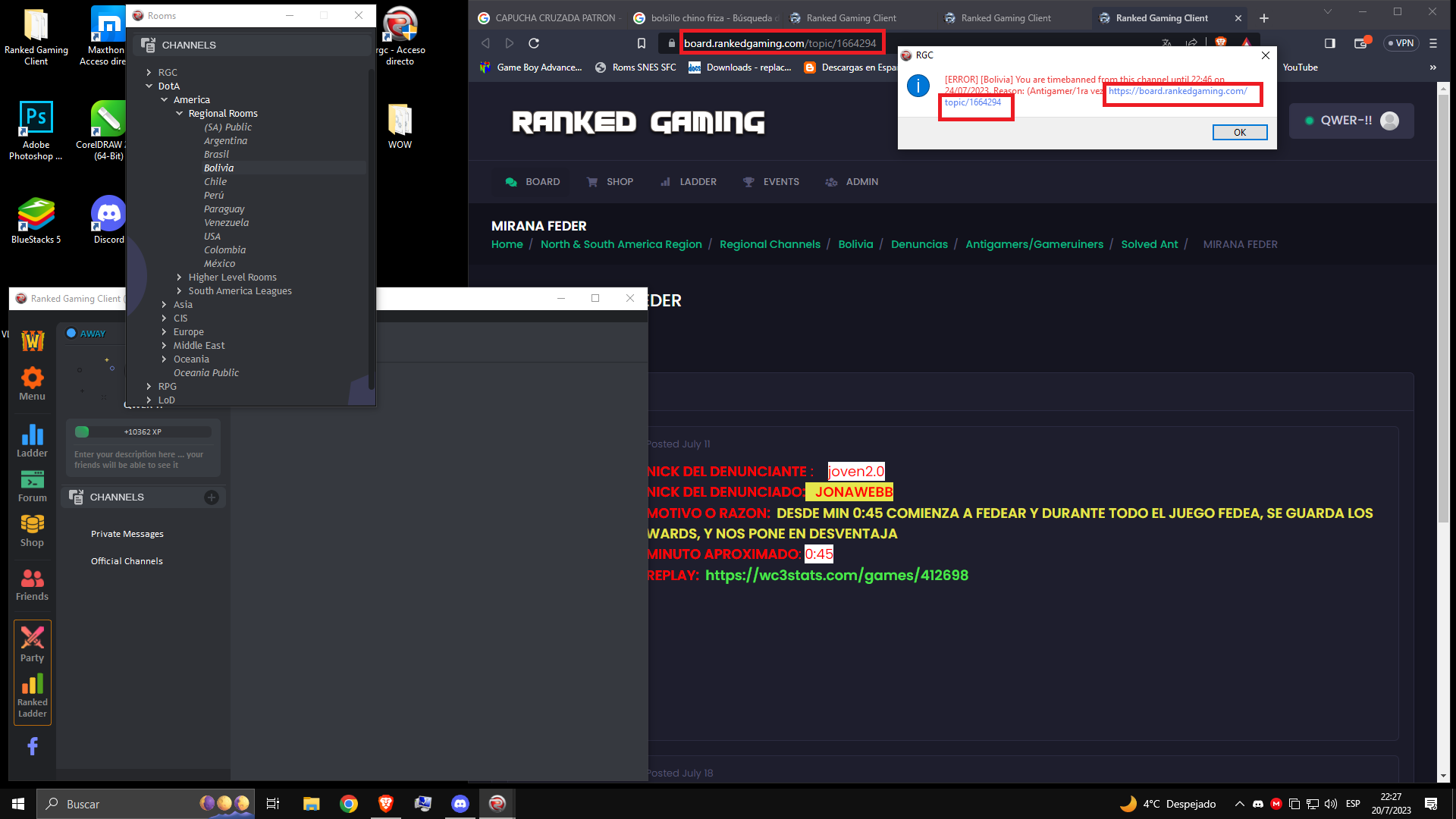Open Party icon in client sidebar
The image size is (1456, 819).
pyautogui.click(x=32, y=644)
